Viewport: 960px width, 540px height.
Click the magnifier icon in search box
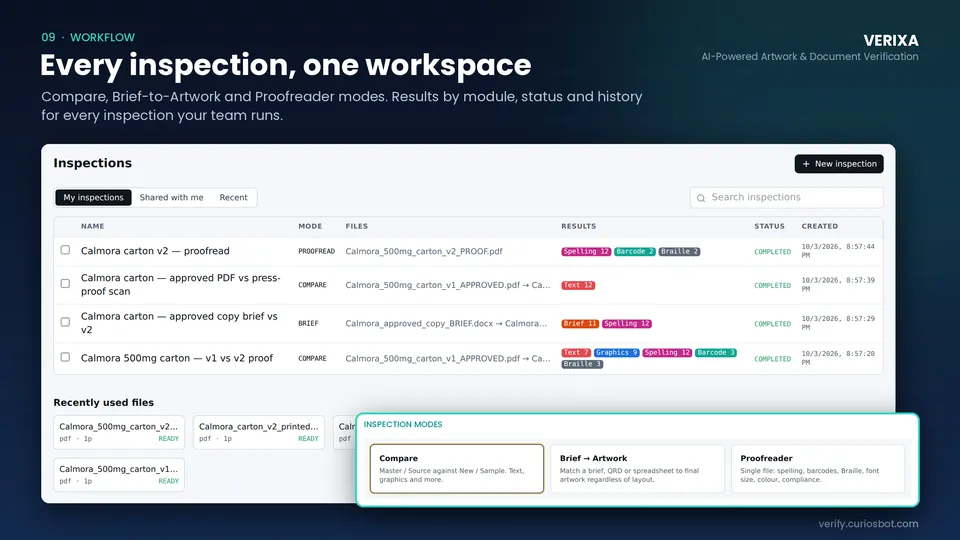pyautogui.click(x=701, y=198)
